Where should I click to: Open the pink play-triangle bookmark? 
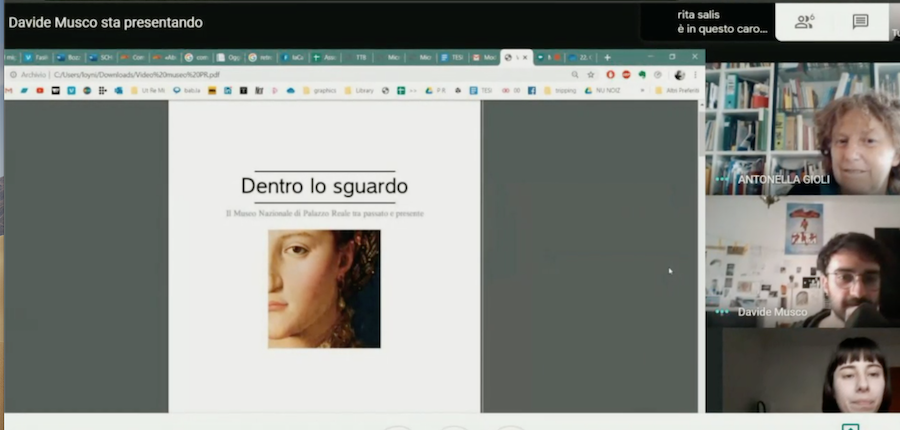click(275, 91)
